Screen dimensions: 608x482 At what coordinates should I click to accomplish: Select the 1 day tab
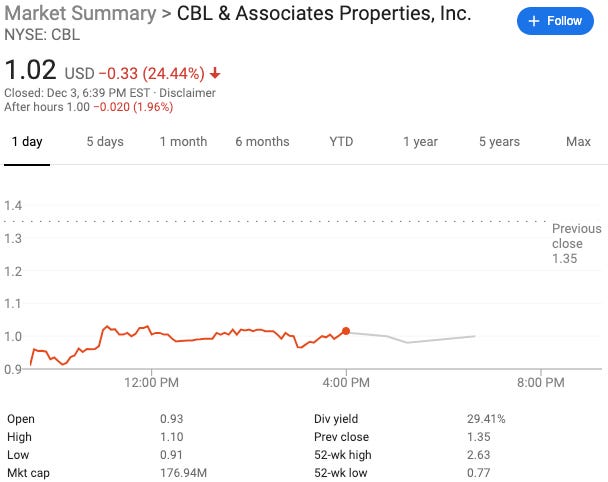pyautogui.click(x=26, y=142)
